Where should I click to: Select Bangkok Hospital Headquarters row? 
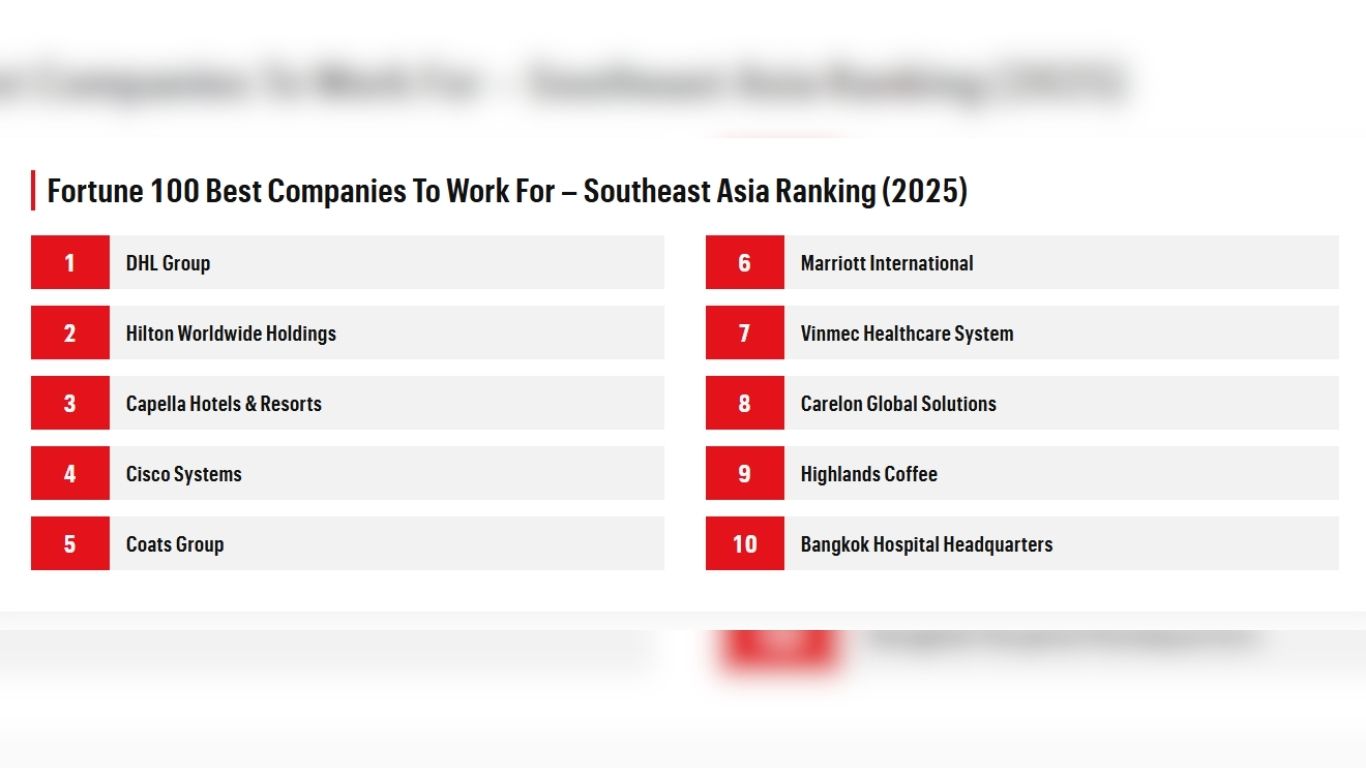1022,544
